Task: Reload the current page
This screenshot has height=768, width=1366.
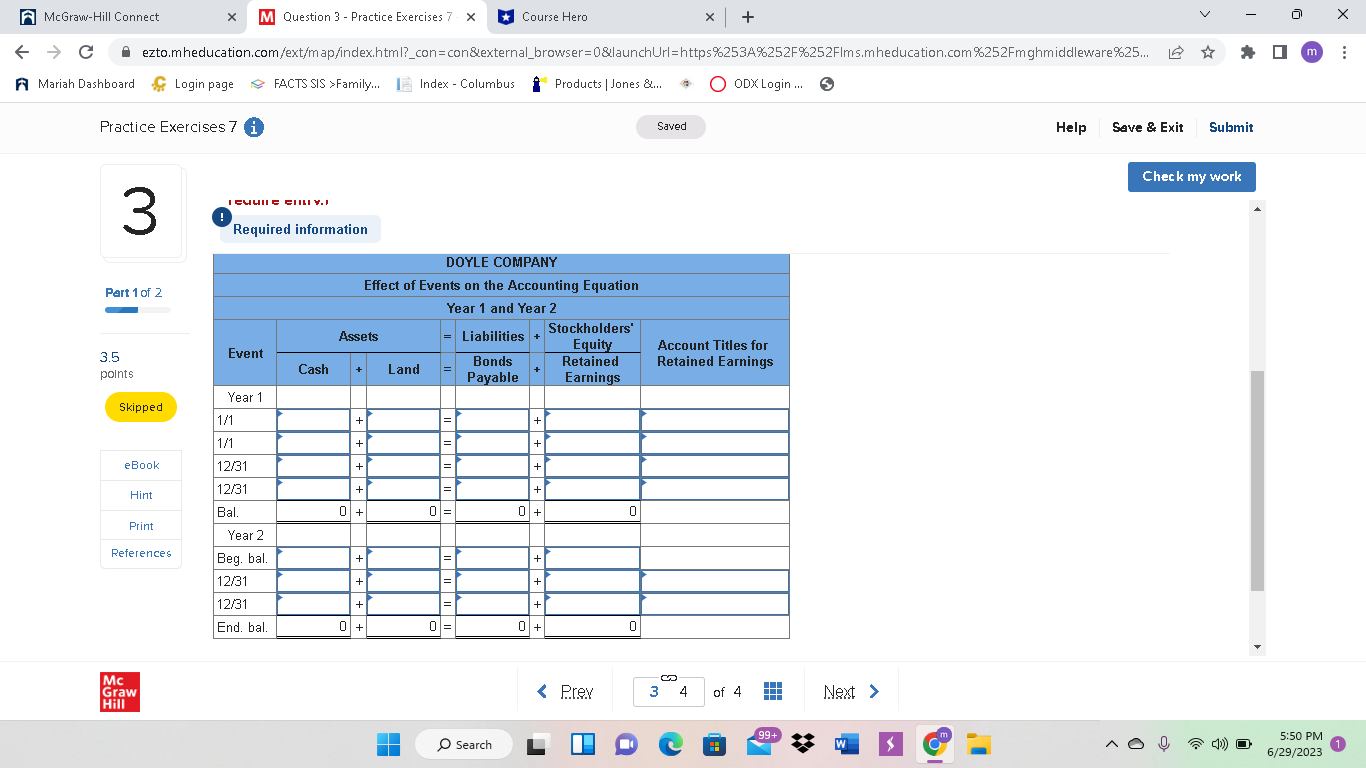Action: pyautogui.click(x=86, y=52)
